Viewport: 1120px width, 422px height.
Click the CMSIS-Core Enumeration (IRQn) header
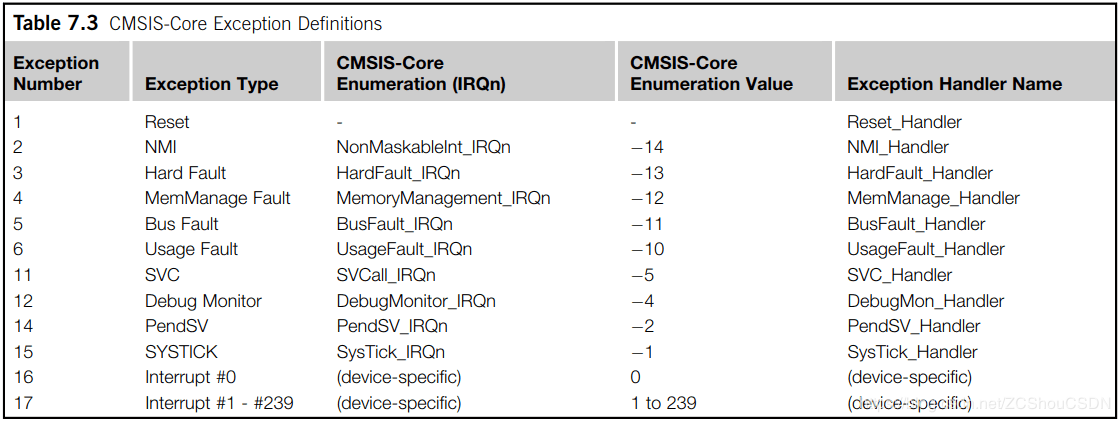pyautogui.click(x=421, y=73)
